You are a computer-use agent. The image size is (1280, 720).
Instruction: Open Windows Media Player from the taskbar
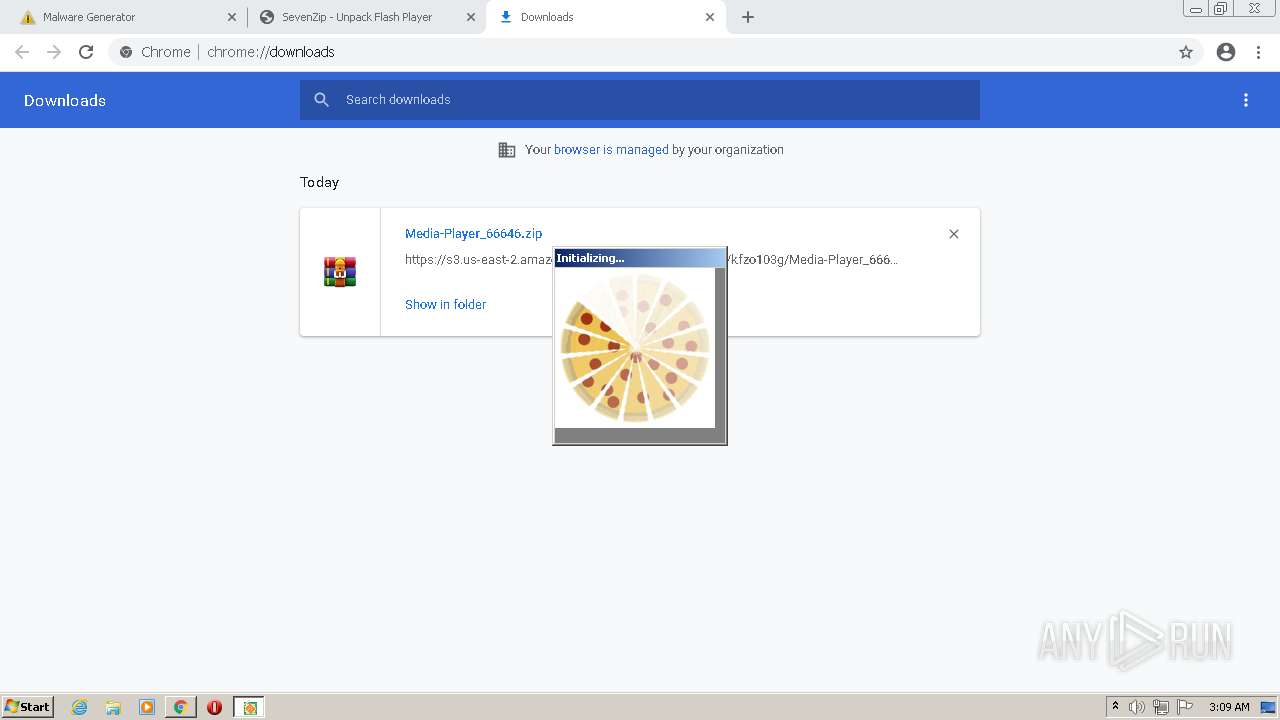pyautogui.click(x=147, y=707)
